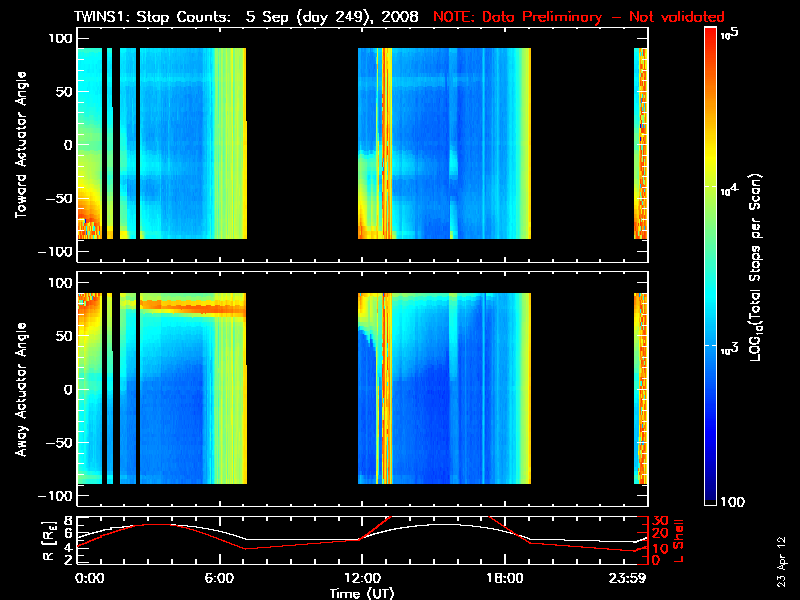Click the vertical color bar scale
The width and height of the screenshot is (800, 600).
[711, 265]
